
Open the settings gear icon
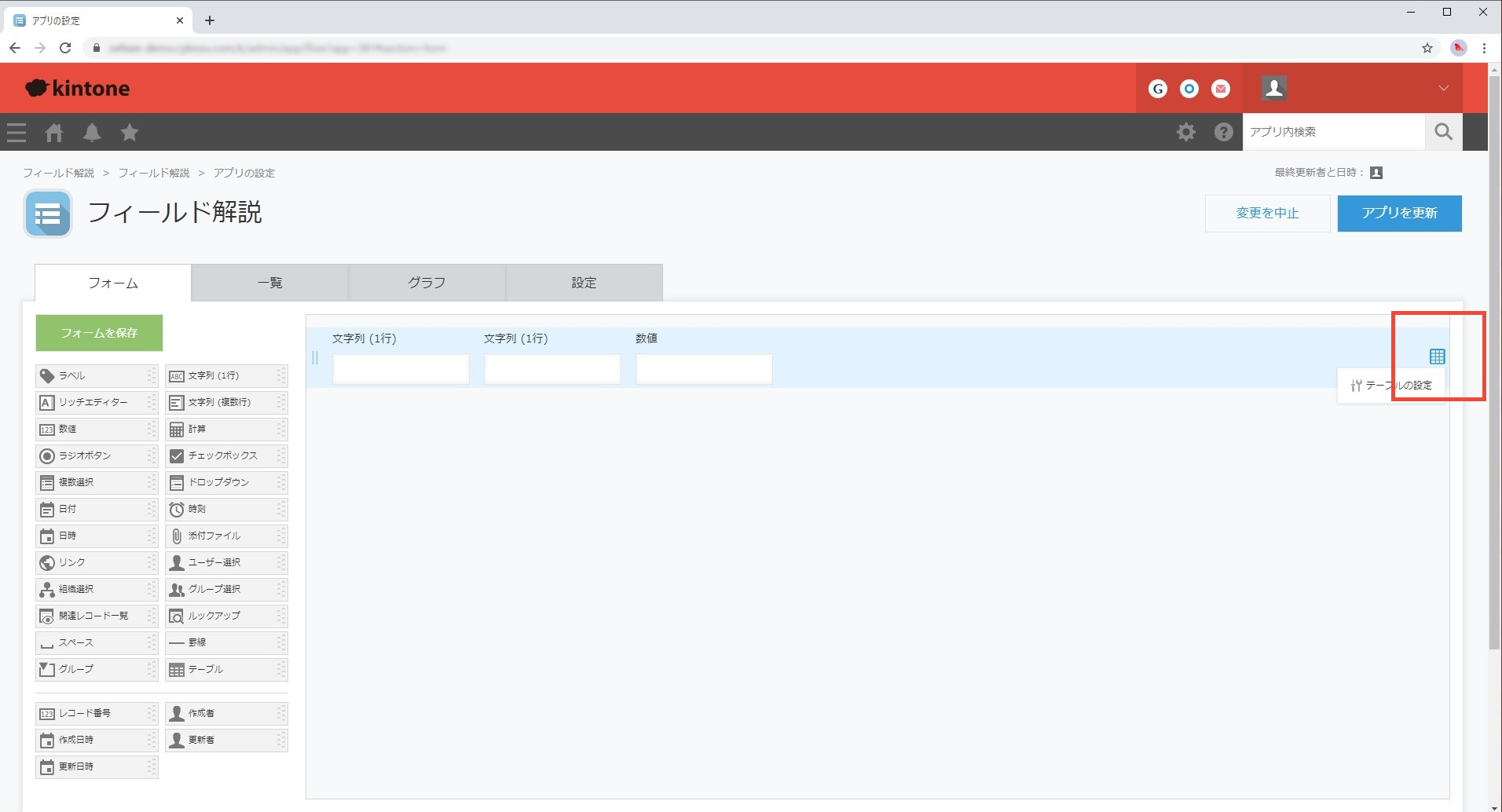[1186, 132]
